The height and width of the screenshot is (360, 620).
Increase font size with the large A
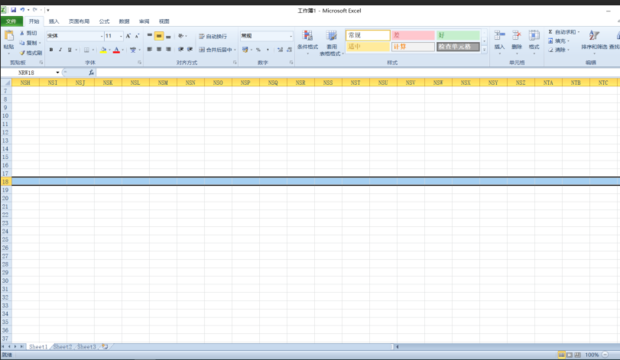(128, 36)
